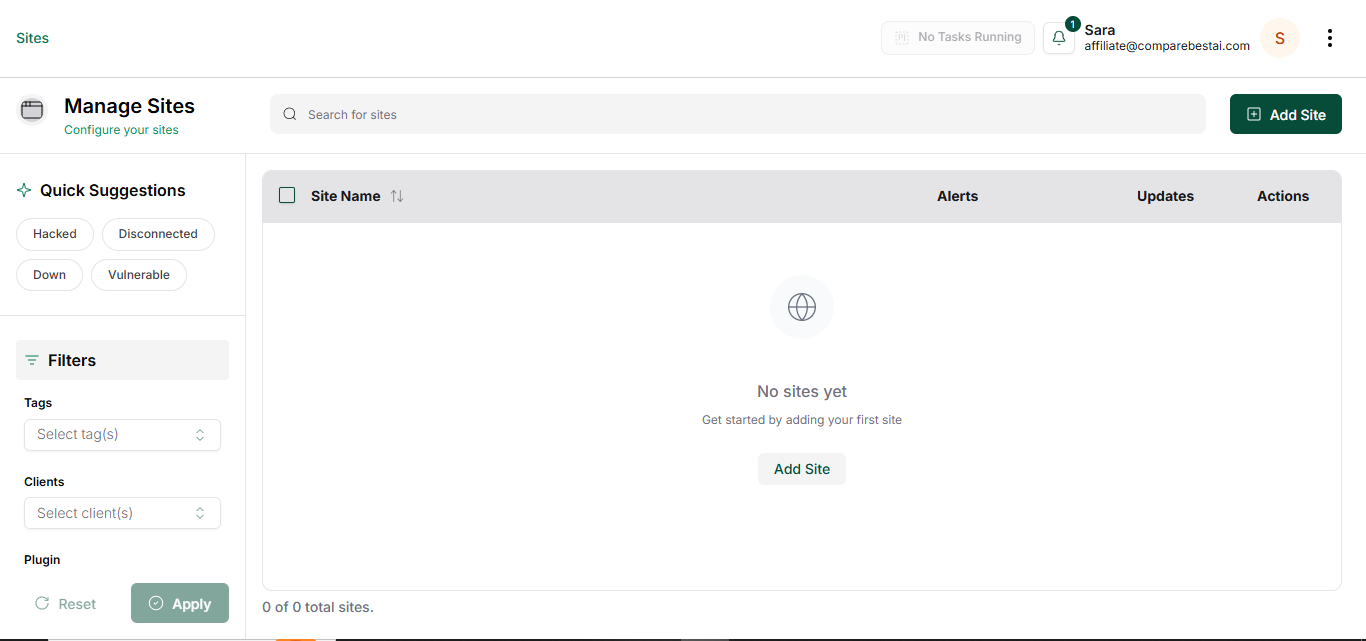Open the notifications bell

[1059, 38]
